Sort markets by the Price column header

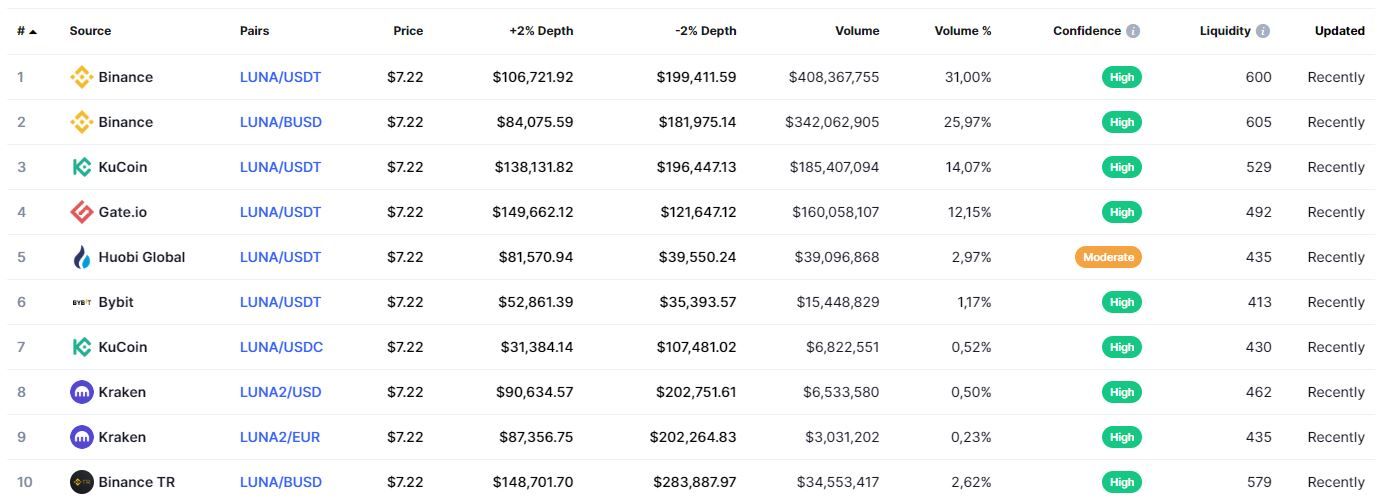[408, 31]
